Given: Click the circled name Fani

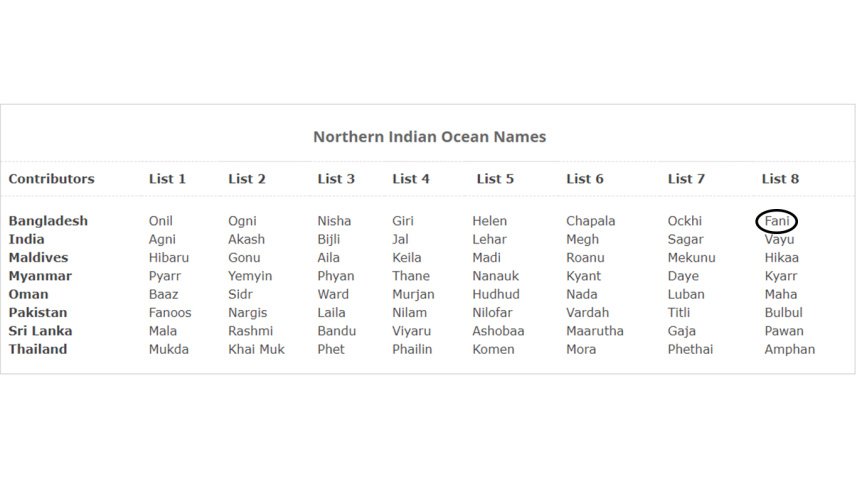Looking at the screenshot, I should click(x=777, y=221).
